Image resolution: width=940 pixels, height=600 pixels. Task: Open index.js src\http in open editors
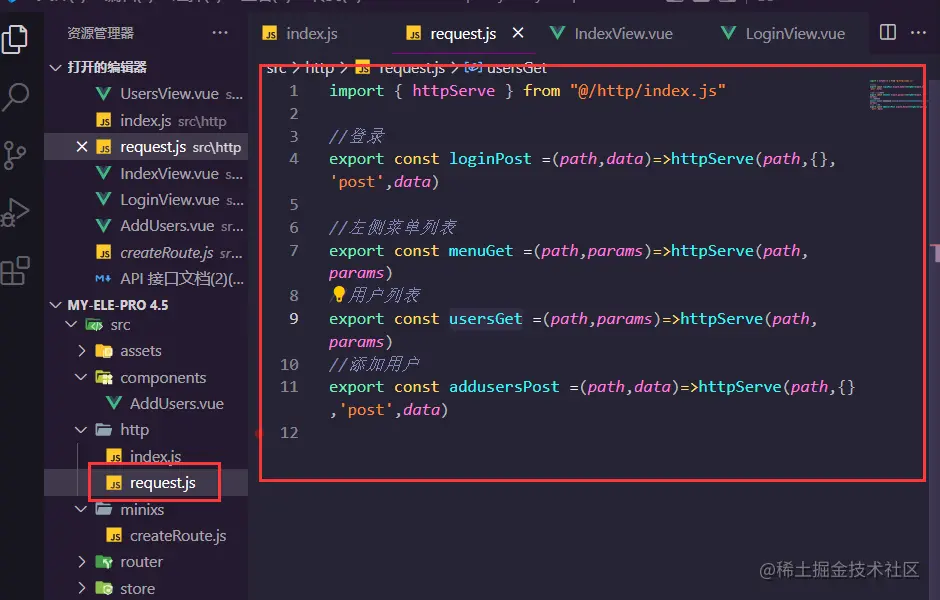coord(146,120)
